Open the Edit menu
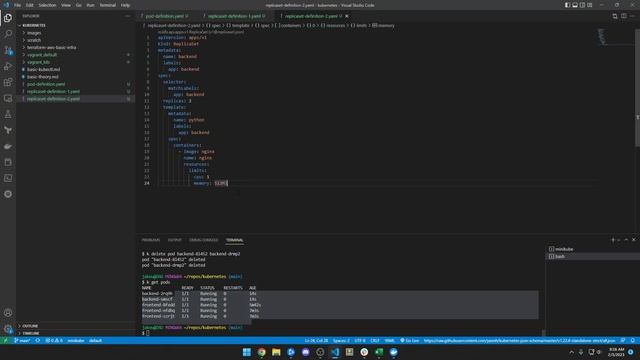Image resolution: width=640 pixels, height=360 pixels. [29, 5]
